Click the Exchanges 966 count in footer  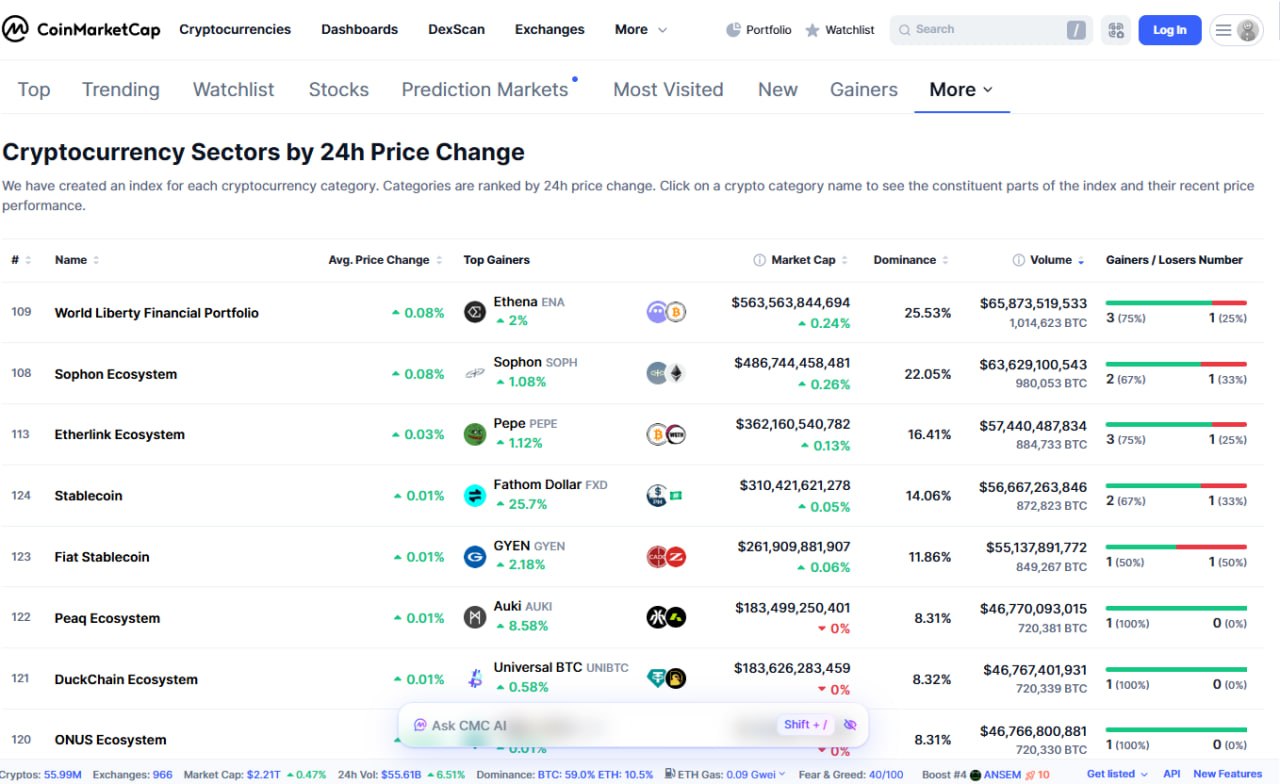pos(133,774)
